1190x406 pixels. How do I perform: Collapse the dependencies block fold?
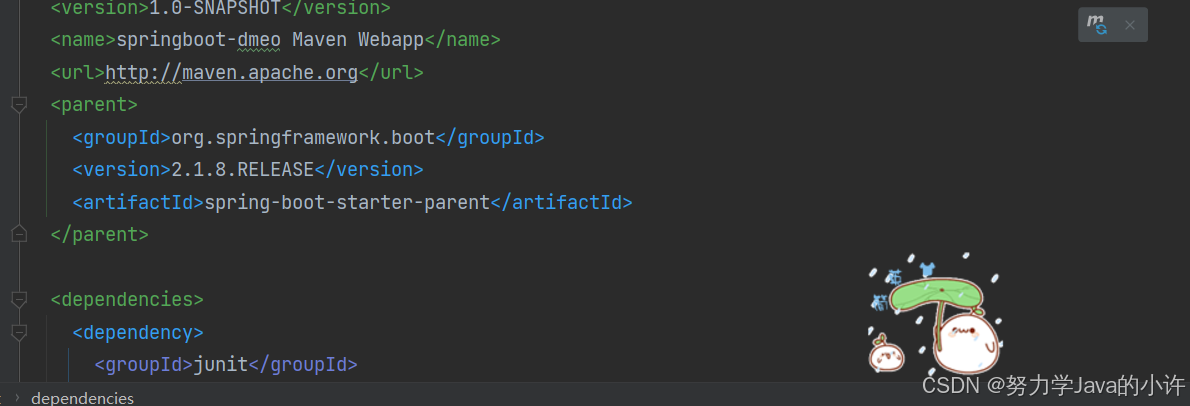(20, 299)
